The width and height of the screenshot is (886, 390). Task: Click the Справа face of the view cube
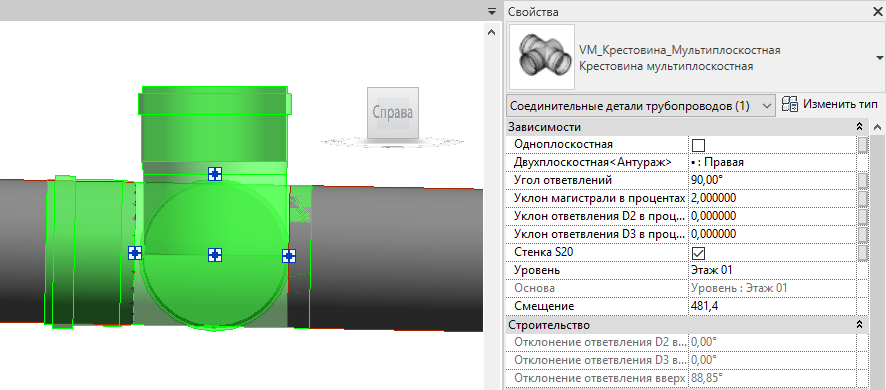coord(393,112)
